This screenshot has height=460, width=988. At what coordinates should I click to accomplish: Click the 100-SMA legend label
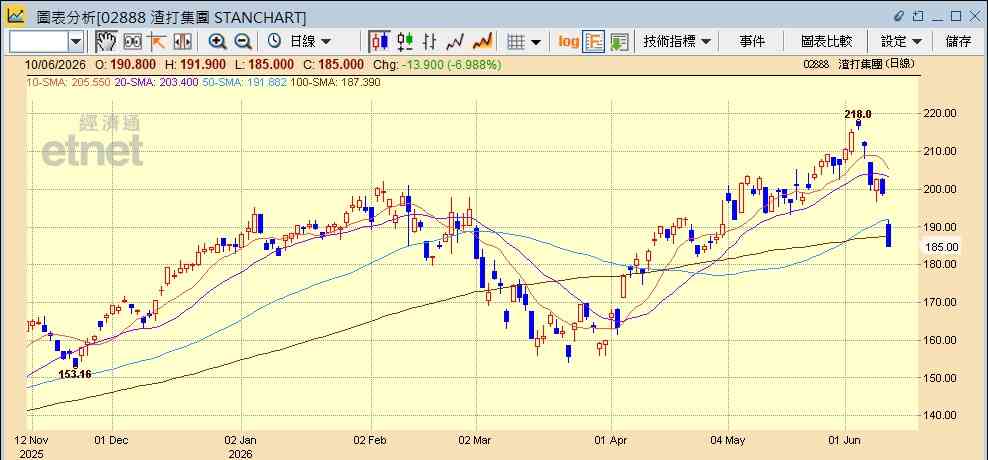click(x=335, y=82)
